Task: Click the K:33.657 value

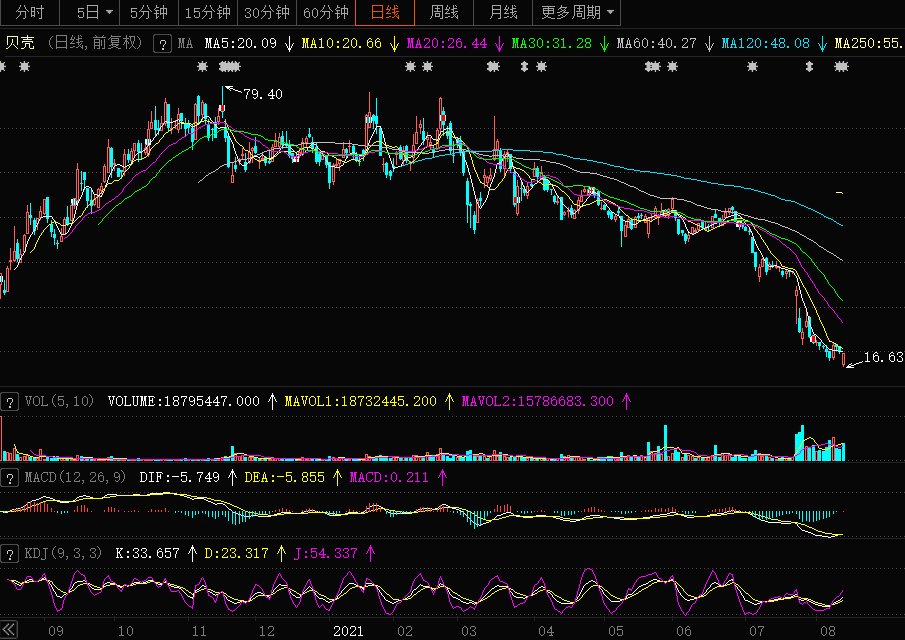Action: tap(148, 553)
